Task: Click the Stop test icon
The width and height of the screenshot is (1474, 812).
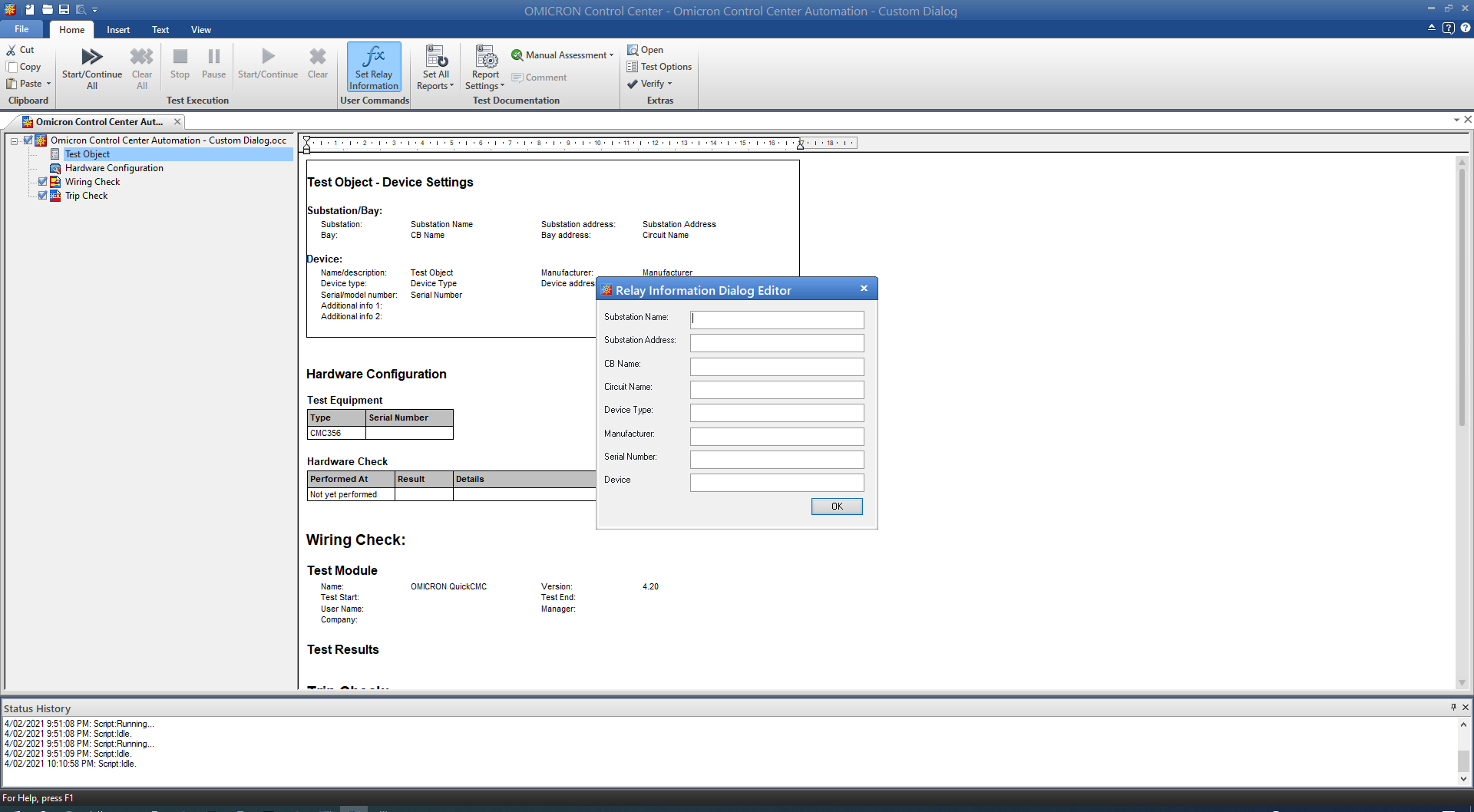Action: (180, 56)
